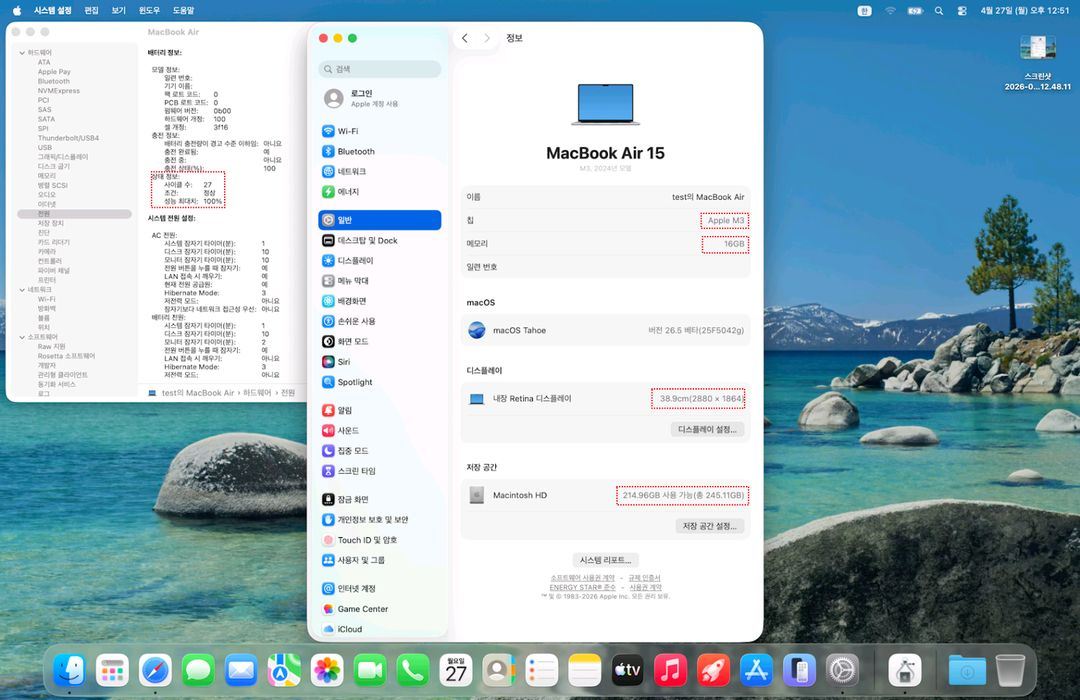Image resolution: width=1080 pixels, height=700 pixels.
Task: Open the 소프트웨어 사용권 계약 link
Action: click(x=582, y=578)
